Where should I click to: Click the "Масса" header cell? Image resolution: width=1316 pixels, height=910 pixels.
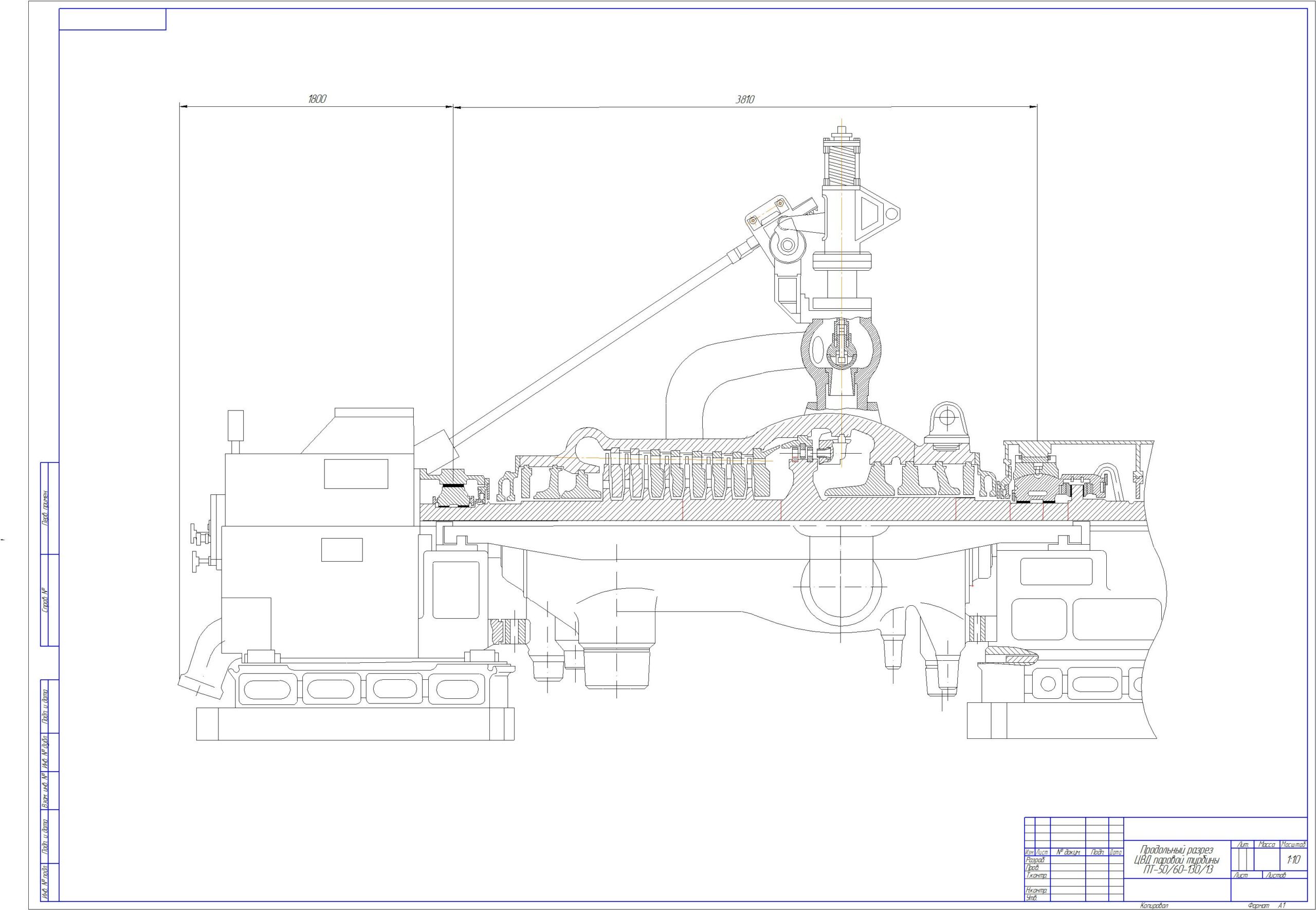1266,844
